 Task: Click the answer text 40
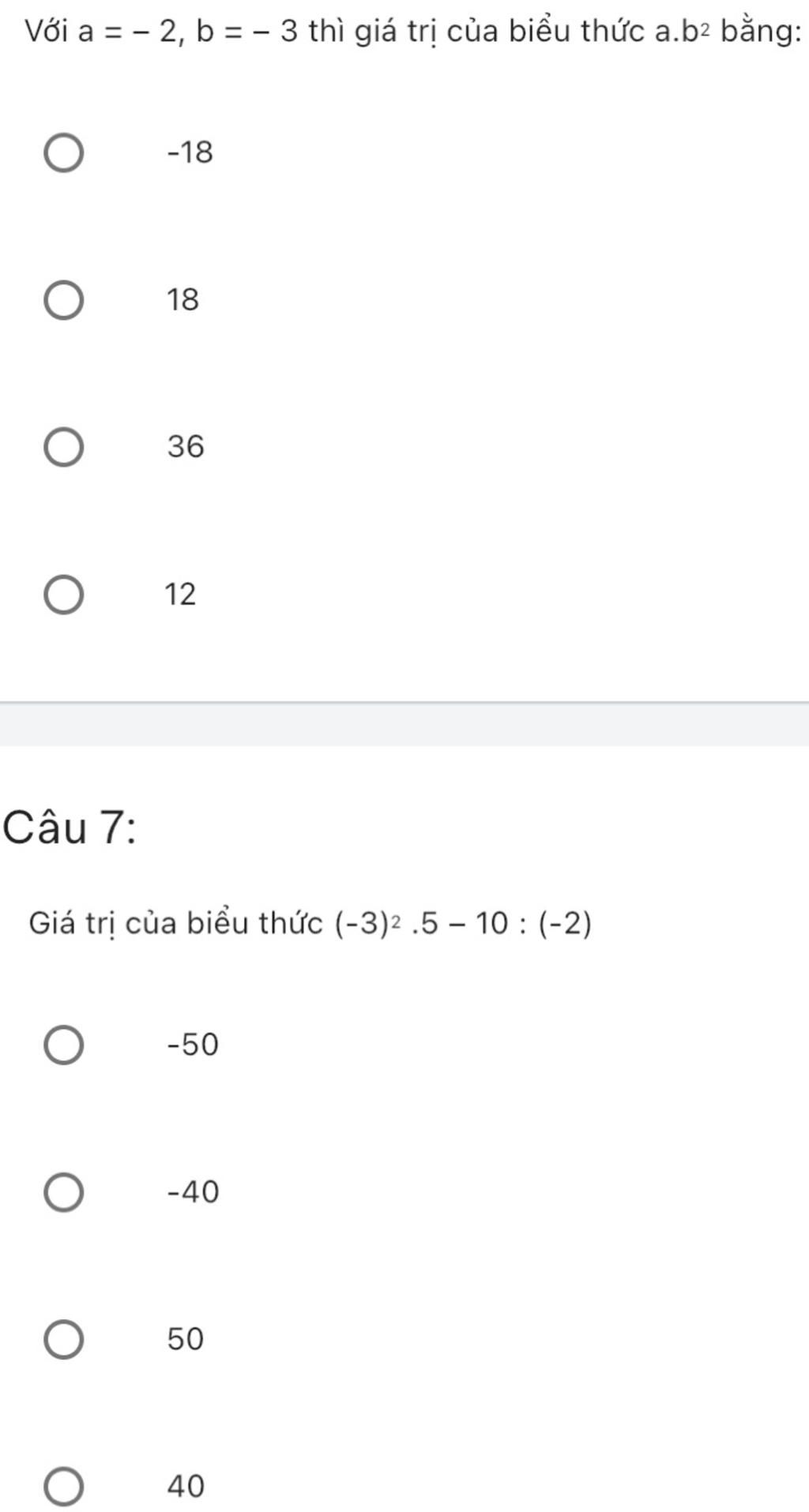point(186,1486)
